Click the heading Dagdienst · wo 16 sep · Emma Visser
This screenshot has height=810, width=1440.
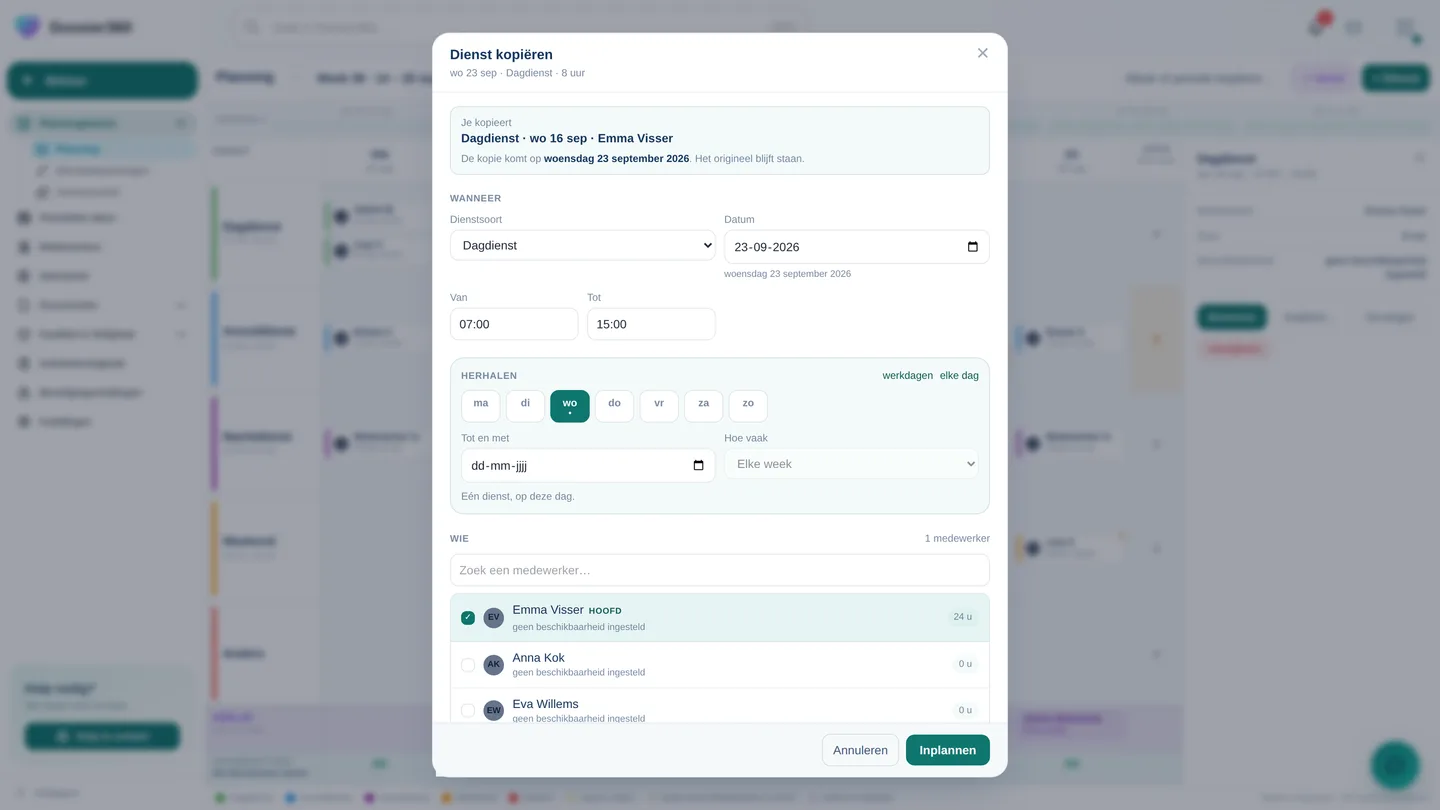pyautogui.click(x=567, y=138)
